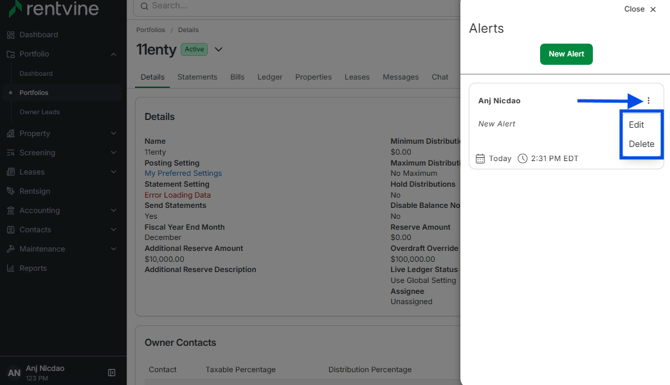Click the Leases document icon
The height and width of the screenshot is (385, 670).
(x=11, y=172)
